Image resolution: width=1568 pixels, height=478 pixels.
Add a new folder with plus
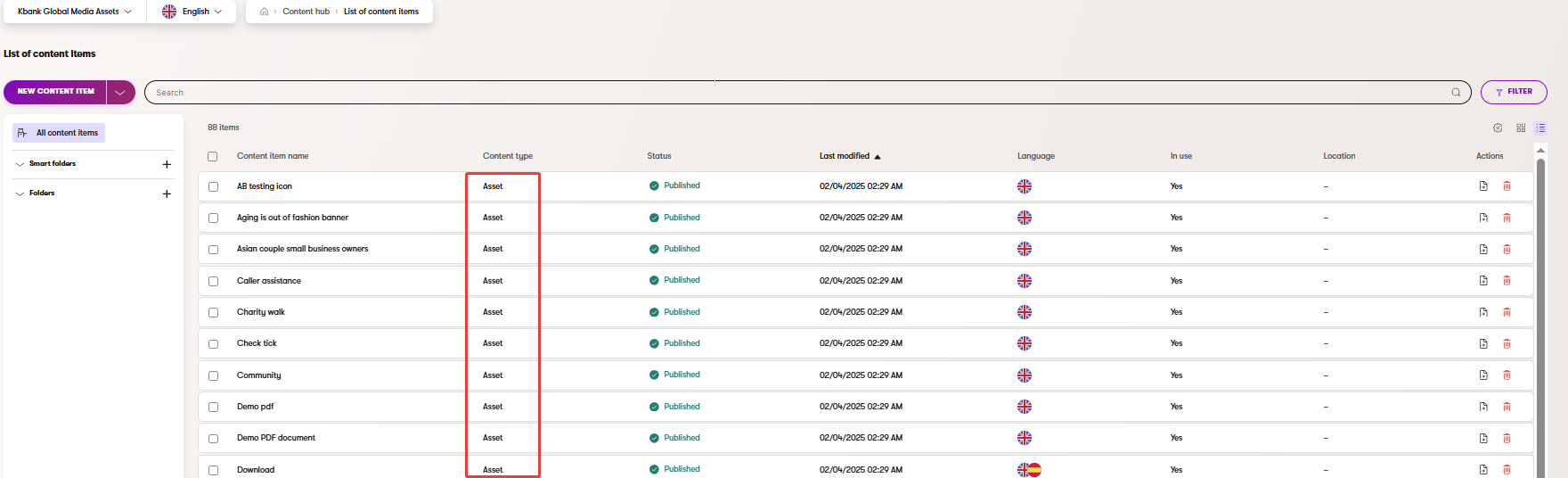point(167,194)
